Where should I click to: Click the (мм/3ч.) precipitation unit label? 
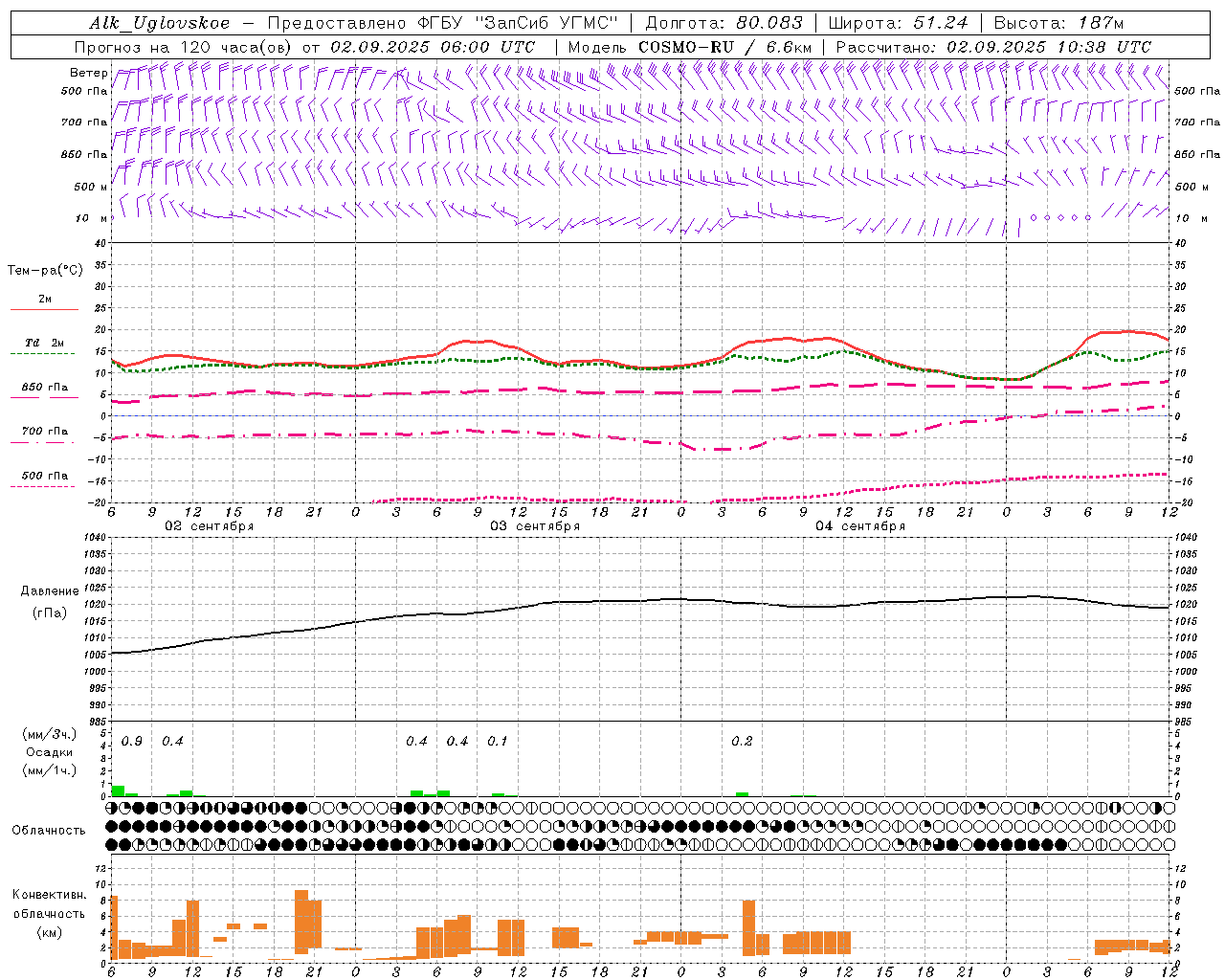(50, 734)
